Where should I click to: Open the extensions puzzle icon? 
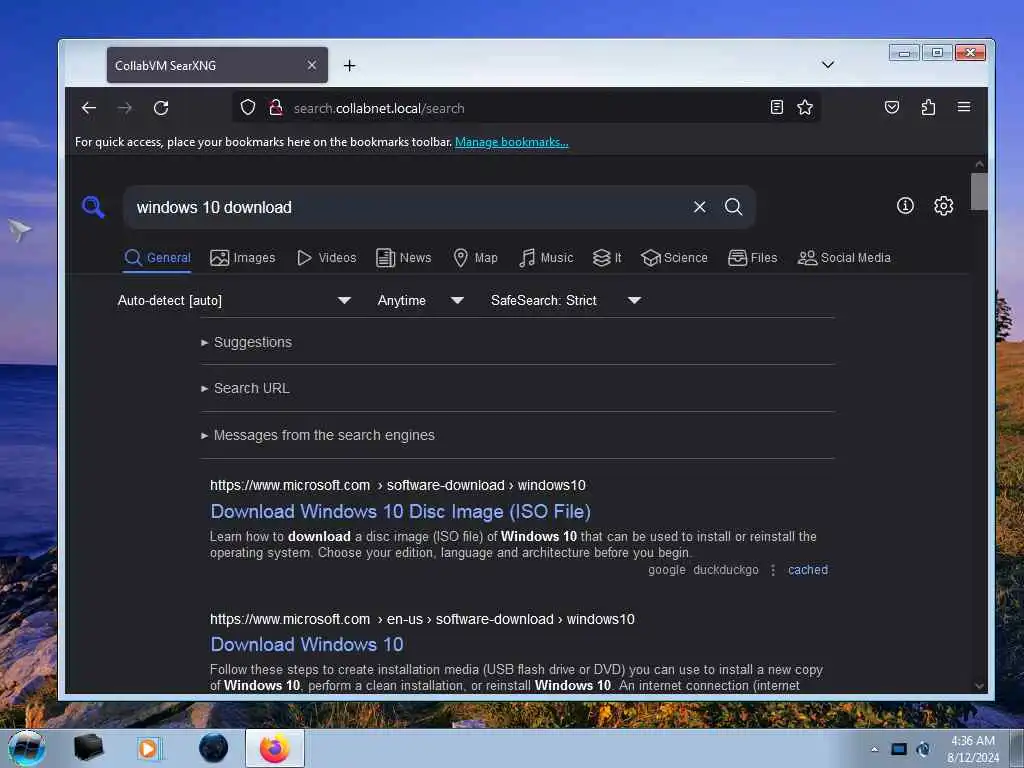coord(928,107)
